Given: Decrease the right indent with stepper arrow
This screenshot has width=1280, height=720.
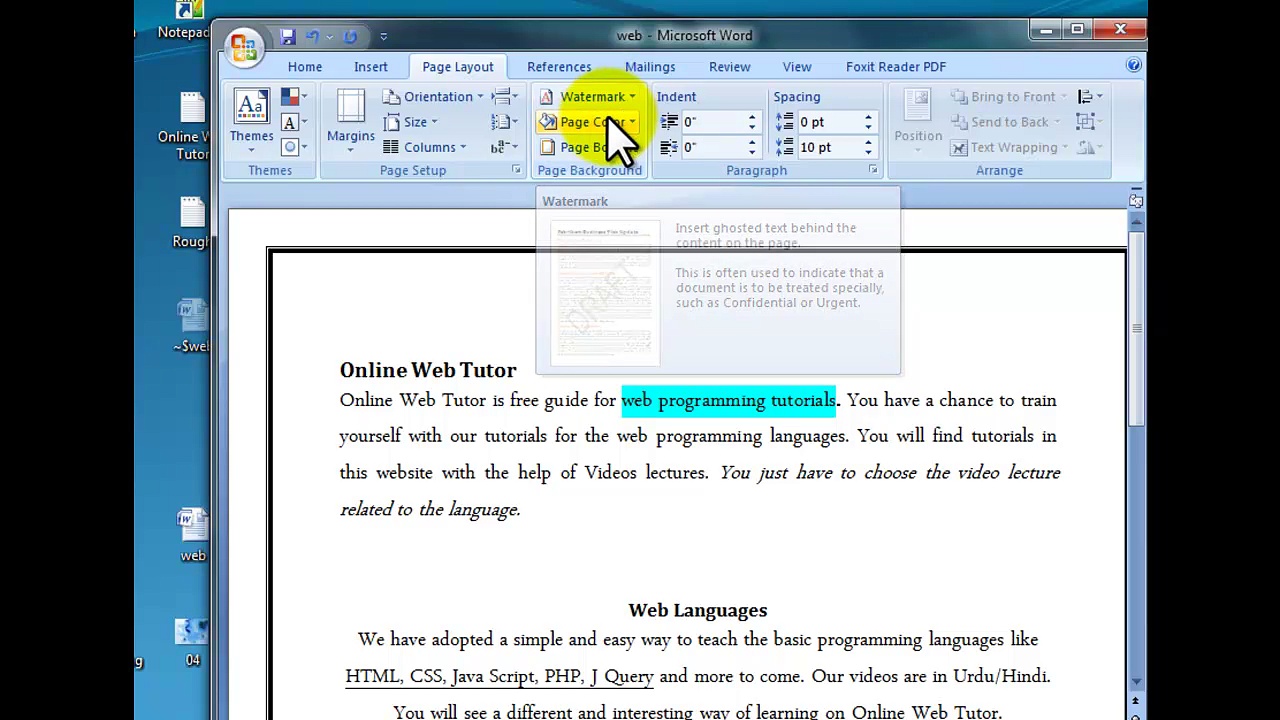Looking at the screenshot, I should point(752,152).
